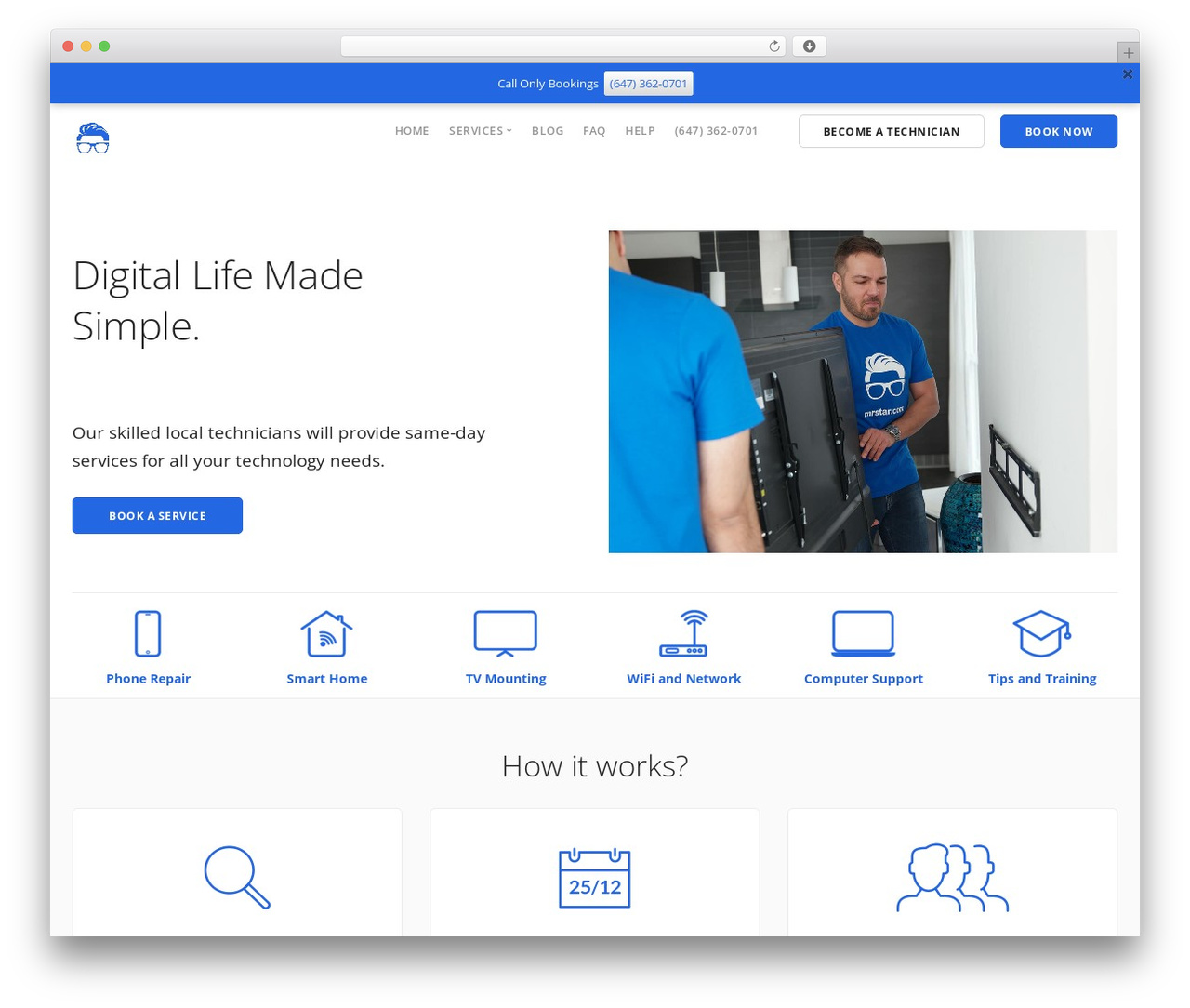1190x1008 pixels.
Task: Click the browser address bar field
Action: click(562, 46)
